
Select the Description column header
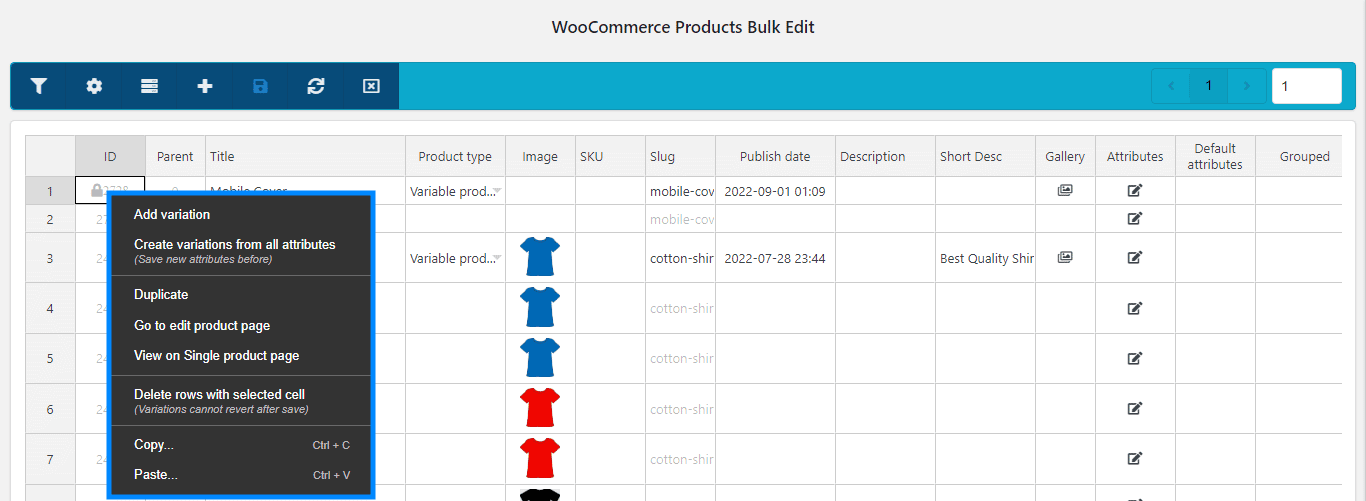click(x=885, y=156)
